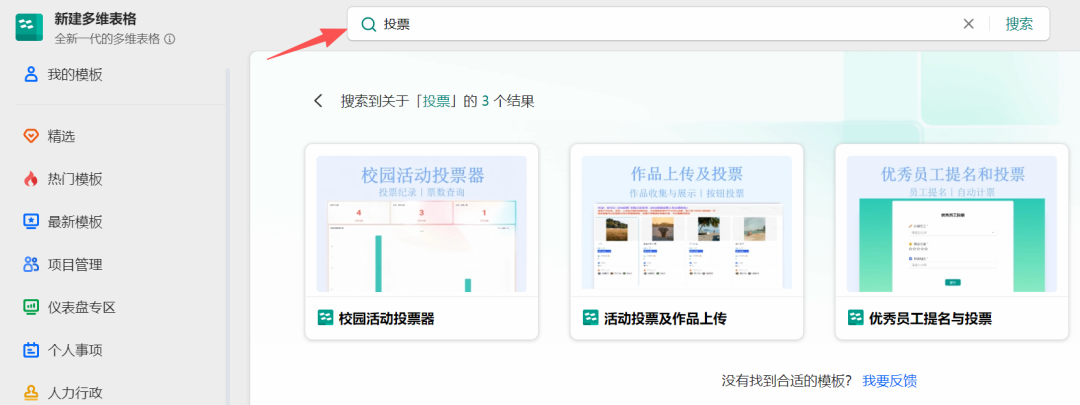Click the chart monitor icon beside 仪表盘专区
This screenshot has height=405, width=1080.
[x=31, y=307]
